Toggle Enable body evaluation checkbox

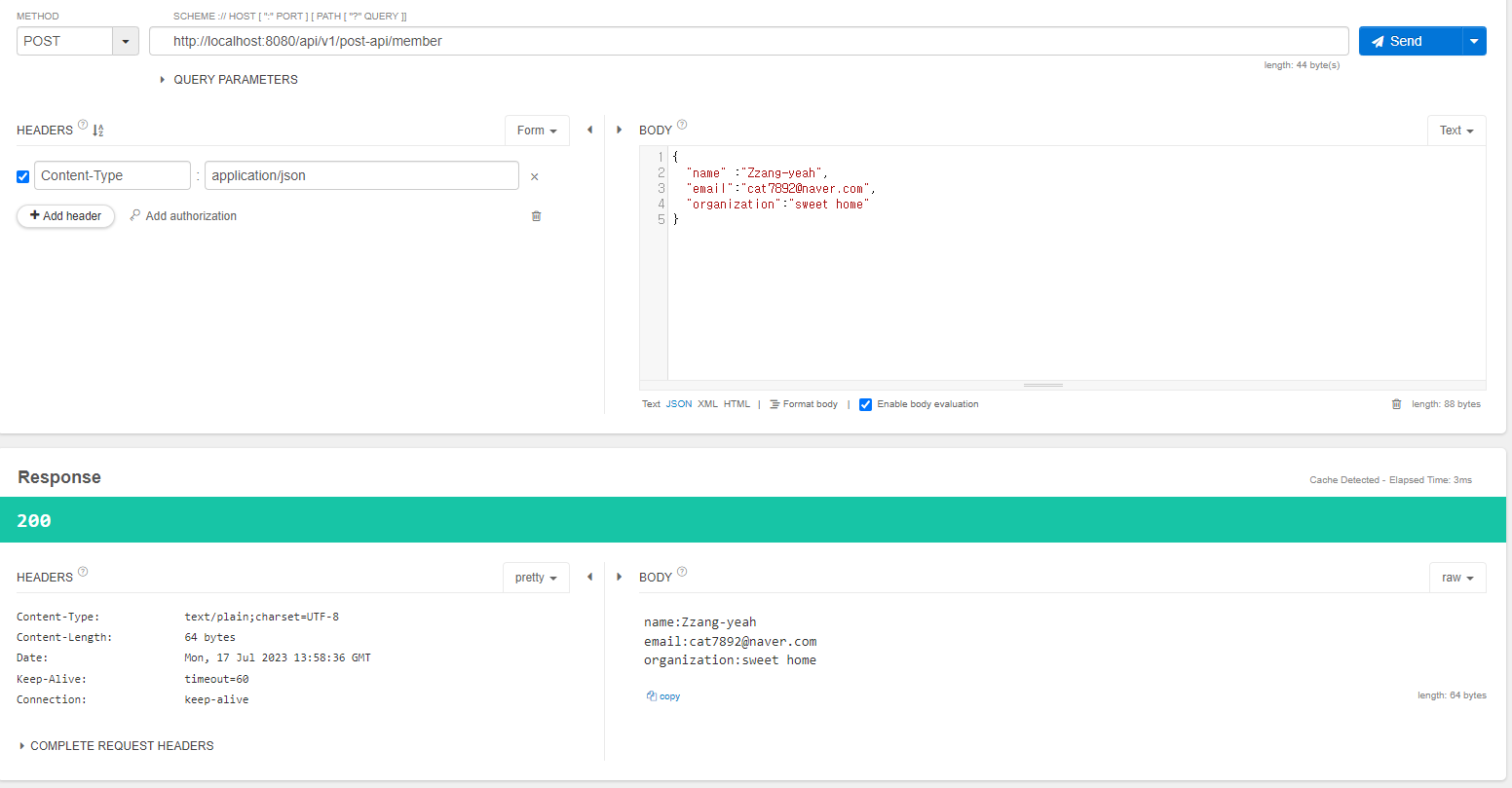[865, 405]
